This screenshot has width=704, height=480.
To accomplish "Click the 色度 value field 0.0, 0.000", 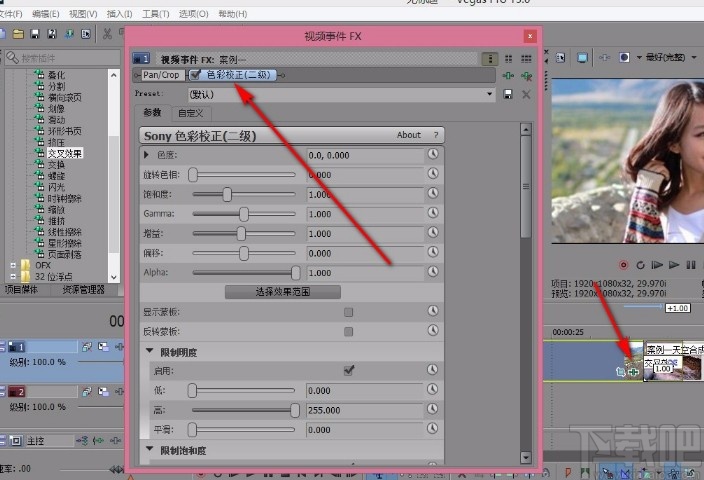I will pyautogui.click(x=365, y=155).
